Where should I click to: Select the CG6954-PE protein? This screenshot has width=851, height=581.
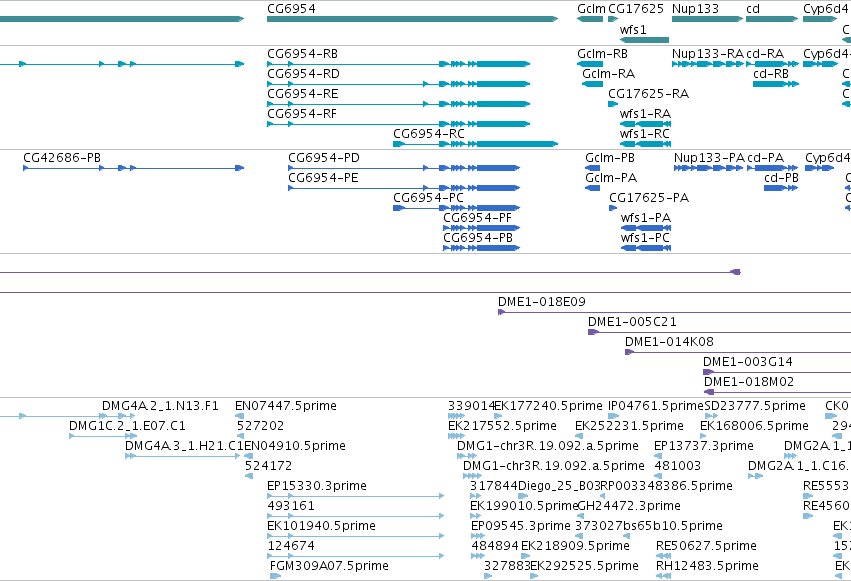tap(404, 188)
